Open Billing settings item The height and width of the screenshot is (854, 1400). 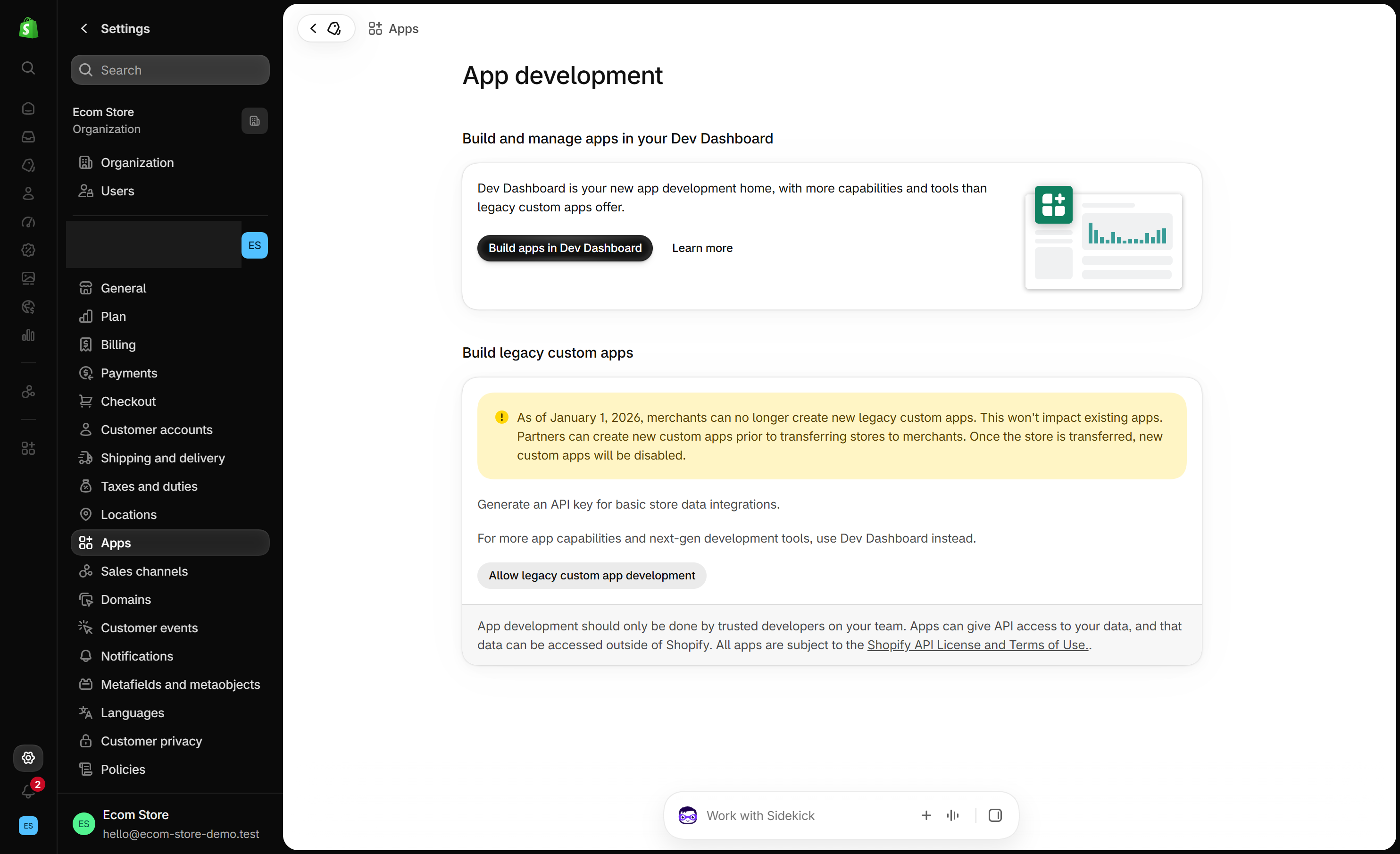tap(170, 345)
